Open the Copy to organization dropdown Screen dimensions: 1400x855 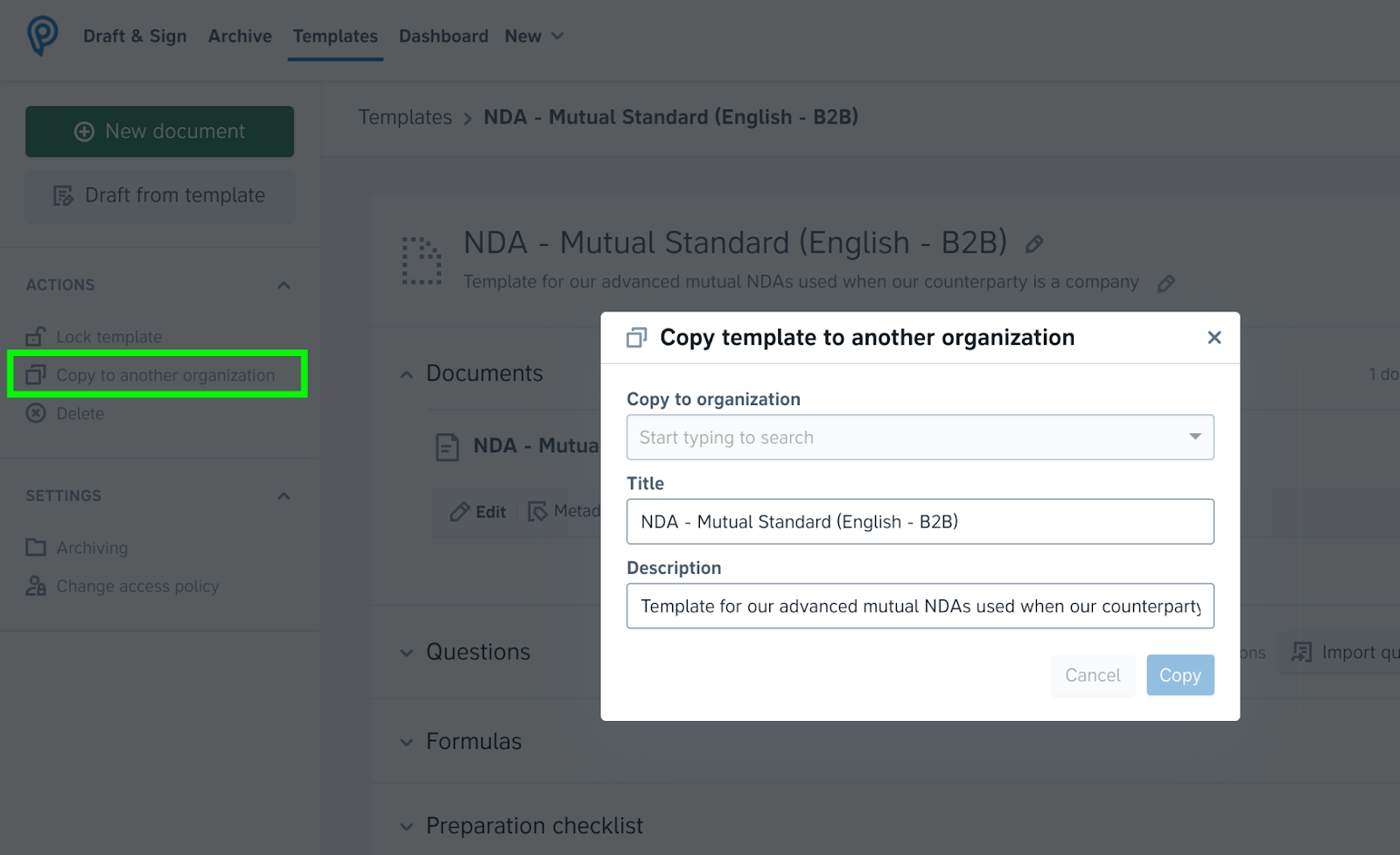(920, 437)
